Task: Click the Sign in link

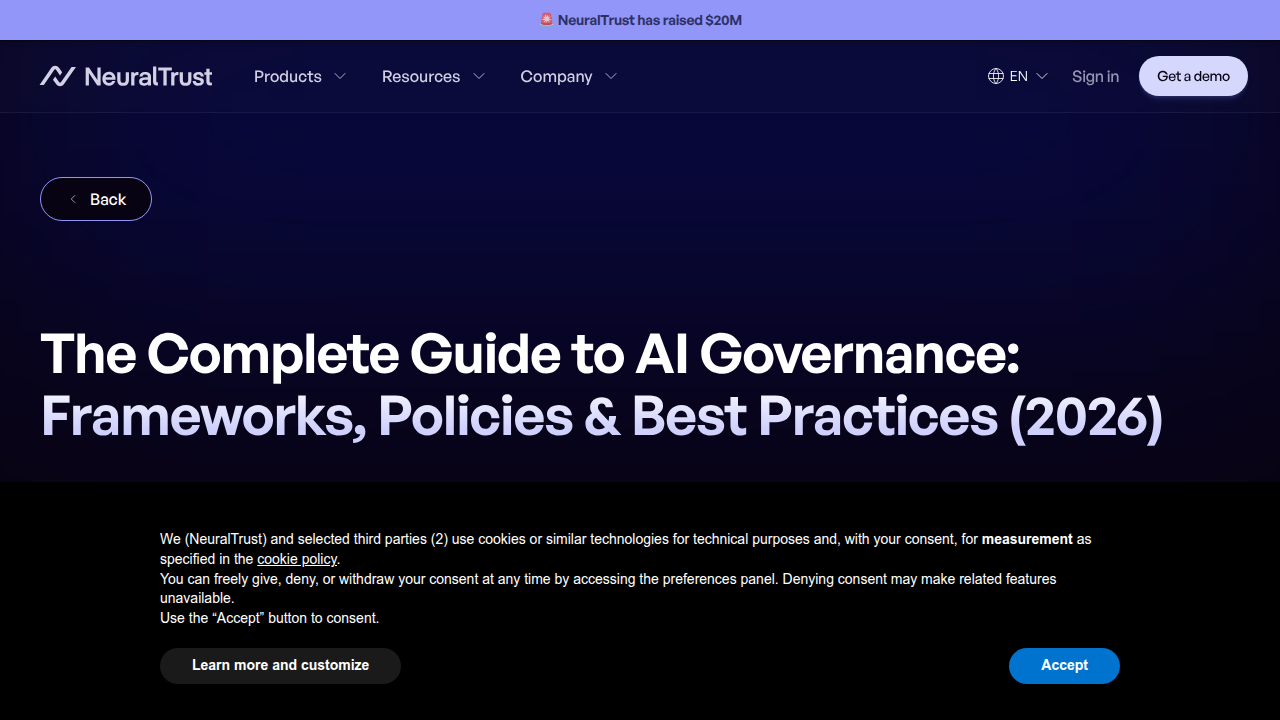Action: (1095, 76)
